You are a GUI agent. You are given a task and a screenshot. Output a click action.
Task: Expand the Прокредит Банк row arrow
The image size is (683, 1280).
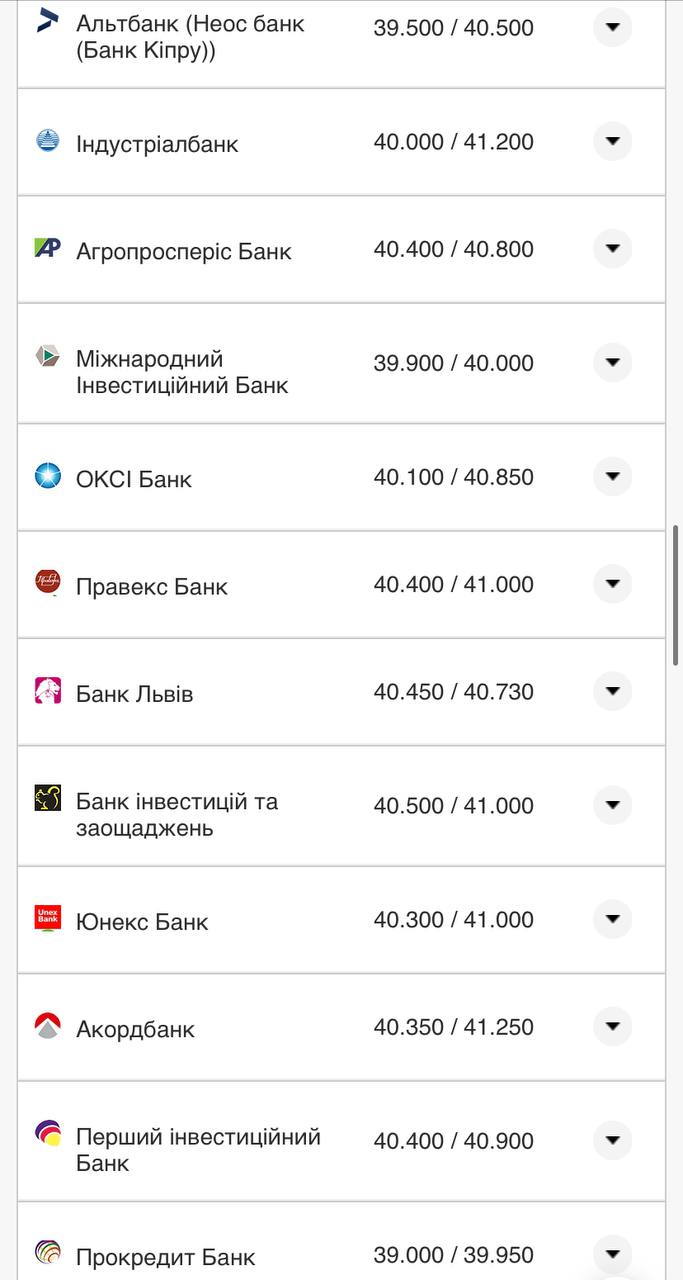(x=612, y=1254)
